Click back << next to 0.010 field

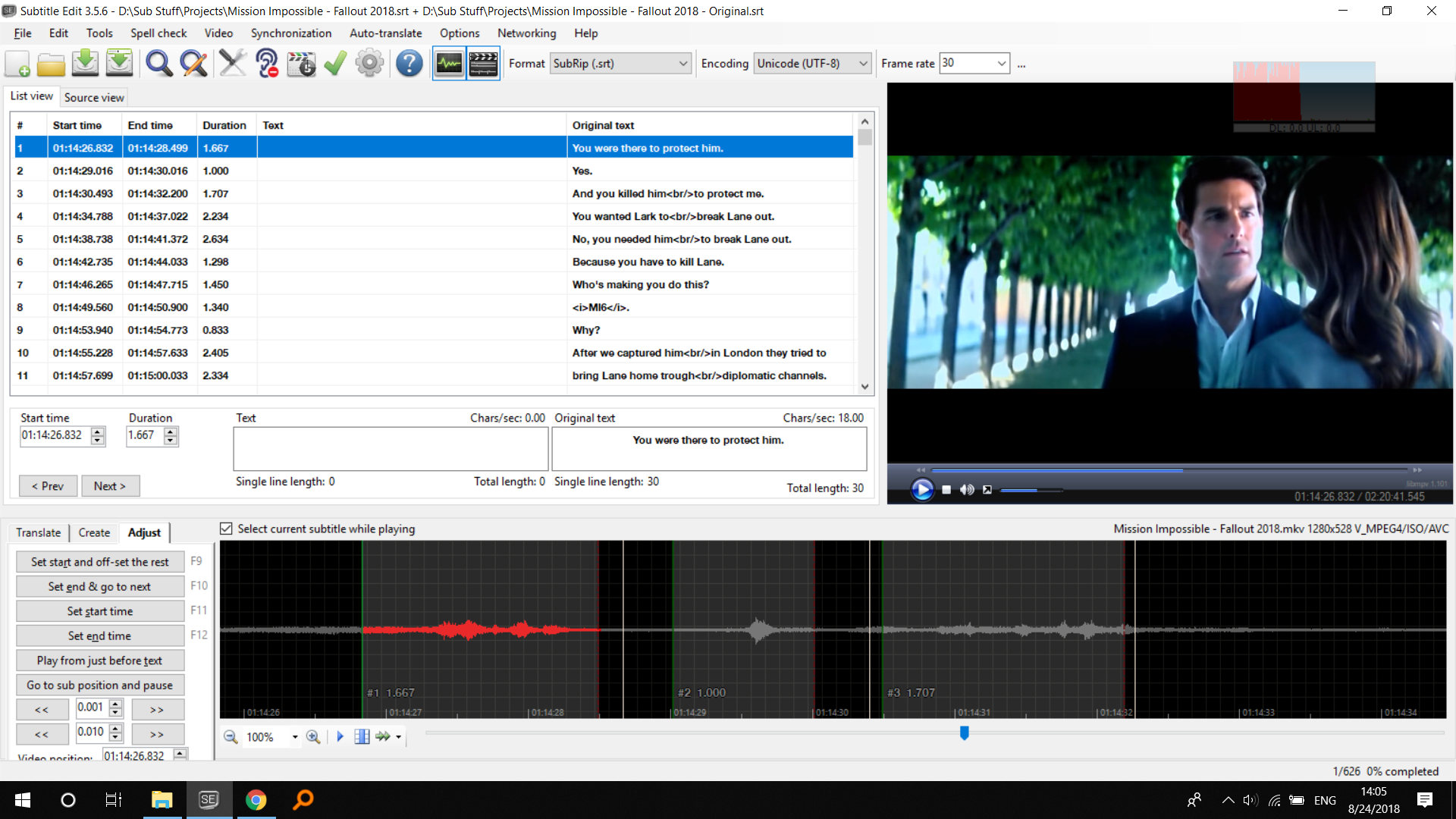coord(42,734)
